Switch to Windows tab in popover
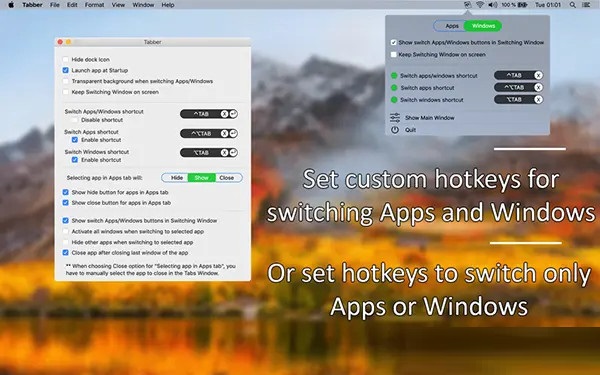Image resolution: width=600 pixels, height=375 pixels. 483,26
